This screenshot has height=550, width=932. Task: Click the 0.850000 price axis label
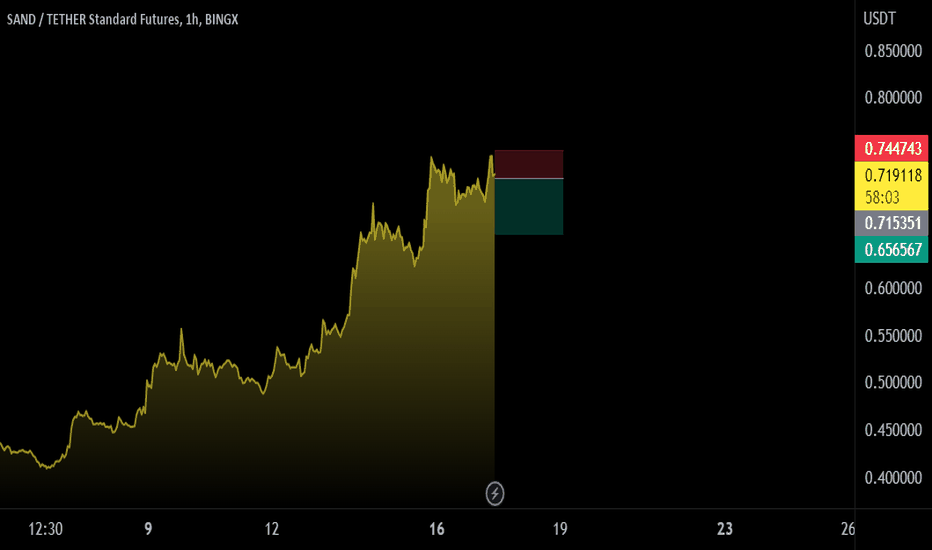893,51
